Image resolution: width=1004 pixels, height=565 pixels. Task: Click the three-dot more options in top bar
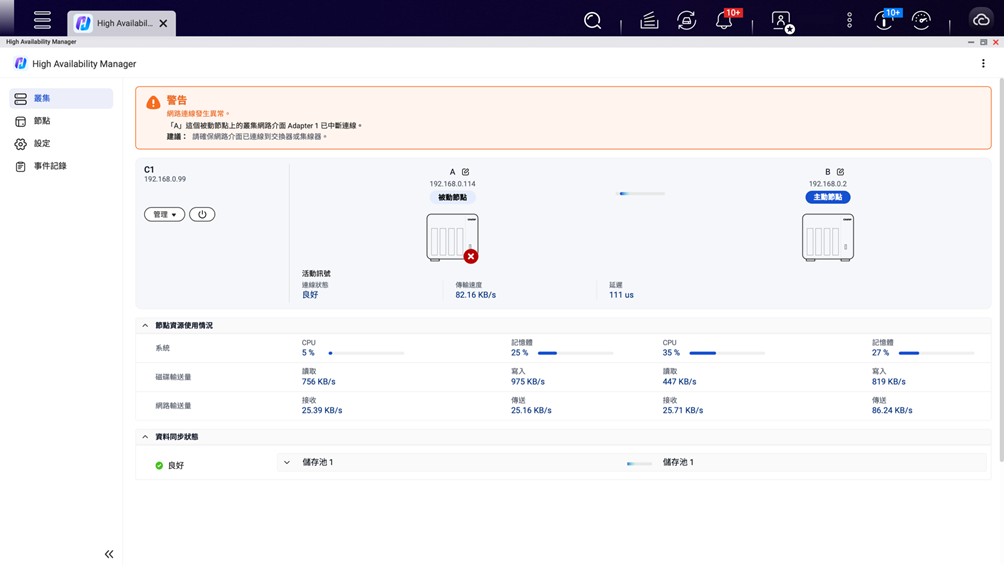coord(849,20)
